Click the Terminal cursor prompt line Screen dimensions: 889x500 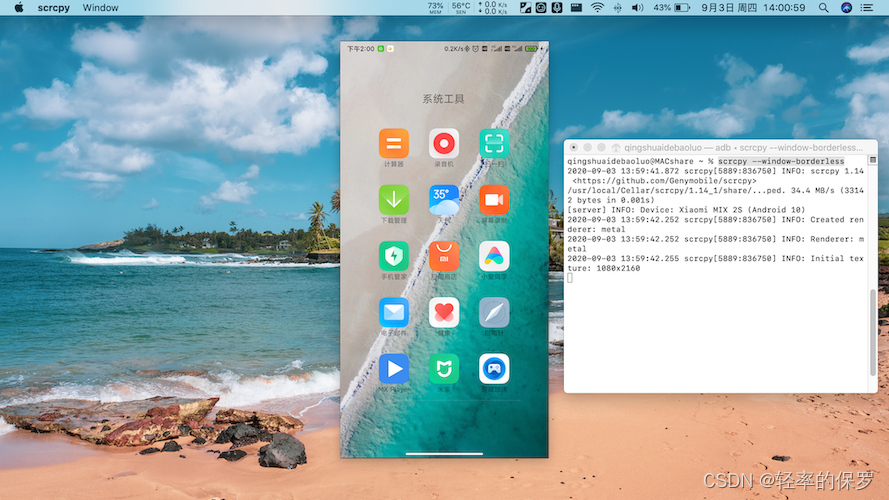tap(570, 278)
